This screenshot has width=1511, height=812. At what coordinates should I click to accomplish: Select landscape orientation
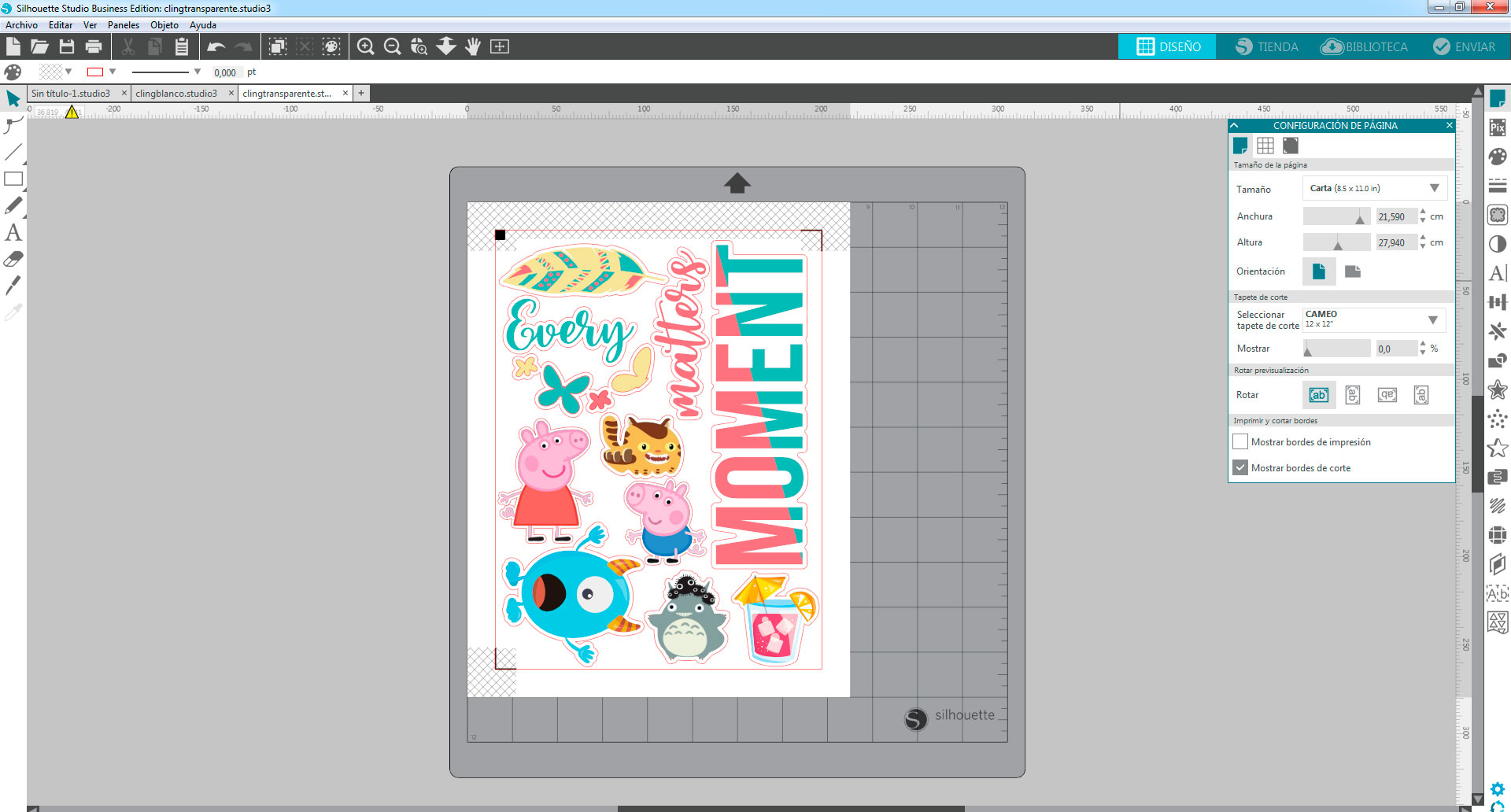pyautogui.click(x=1353, y=271)
